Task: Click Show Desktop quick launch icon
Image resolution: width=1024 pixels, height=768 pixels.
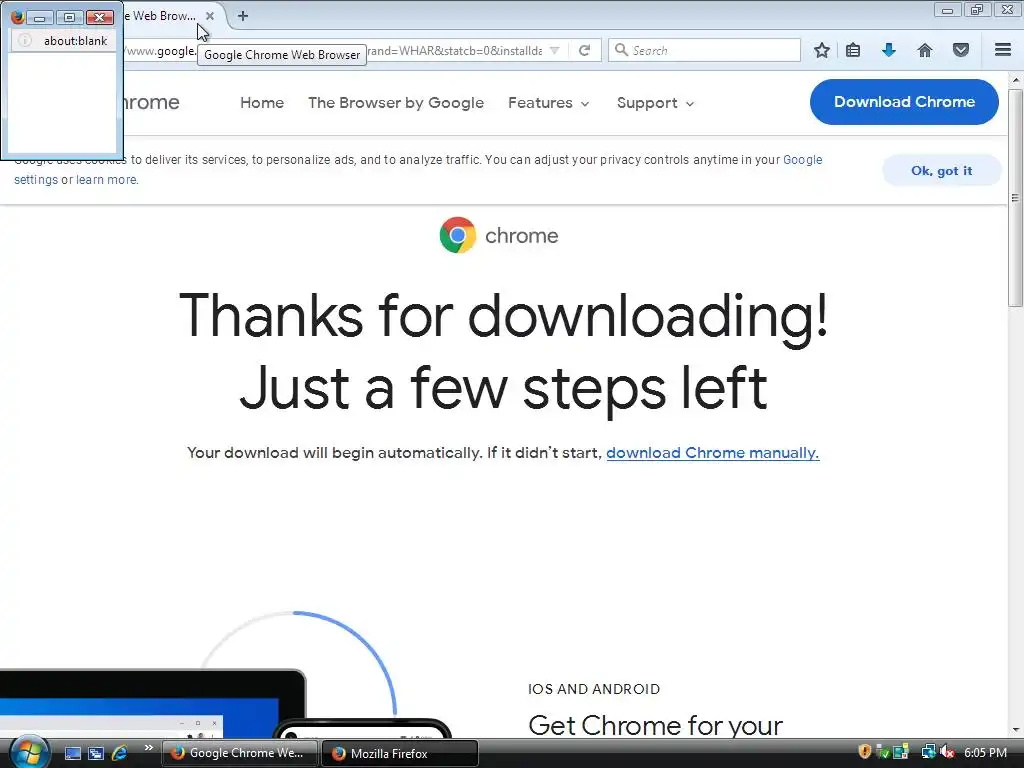Action: (72, 753)
